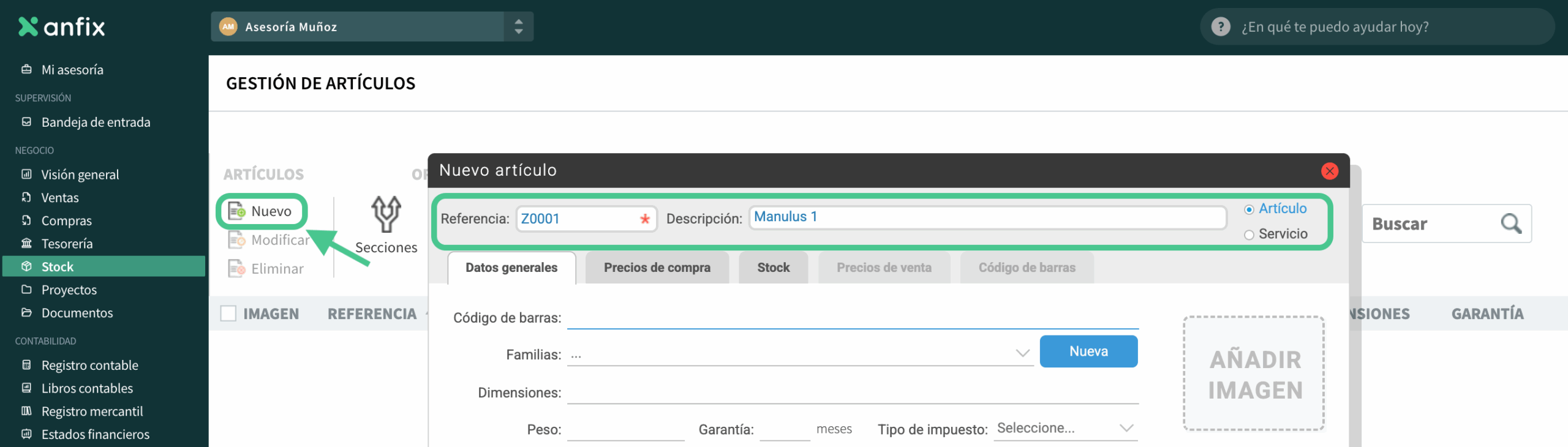This screenshot has height=447, width=1568.
Task: Tick the select-all checkbox beside IMAGEN
Action: click(x=228, y=314)
